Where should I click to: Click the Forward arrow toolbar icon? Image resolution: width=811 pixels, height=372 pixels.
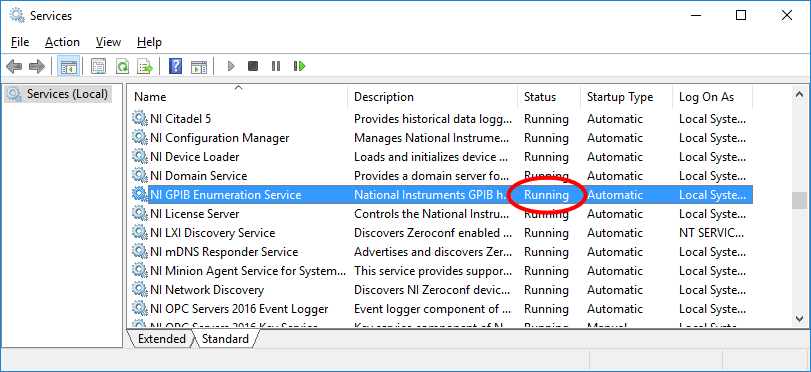[37, 66]
